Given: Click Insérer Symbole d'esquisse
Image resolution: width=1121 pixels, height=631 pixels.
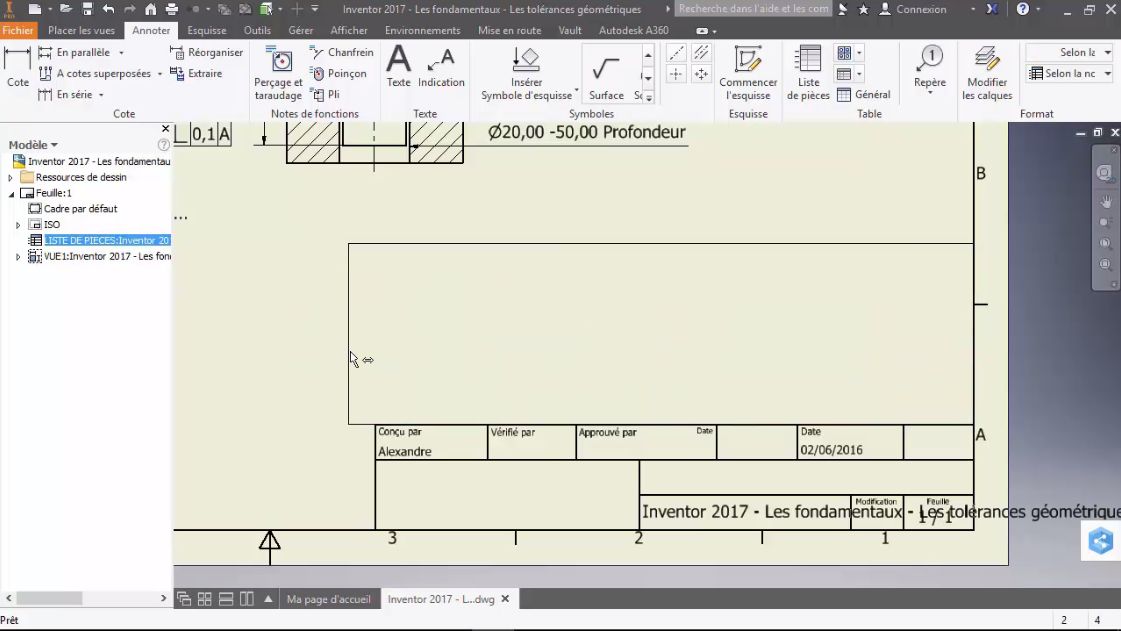Looking at the screenshot, I should coord(527,72).
